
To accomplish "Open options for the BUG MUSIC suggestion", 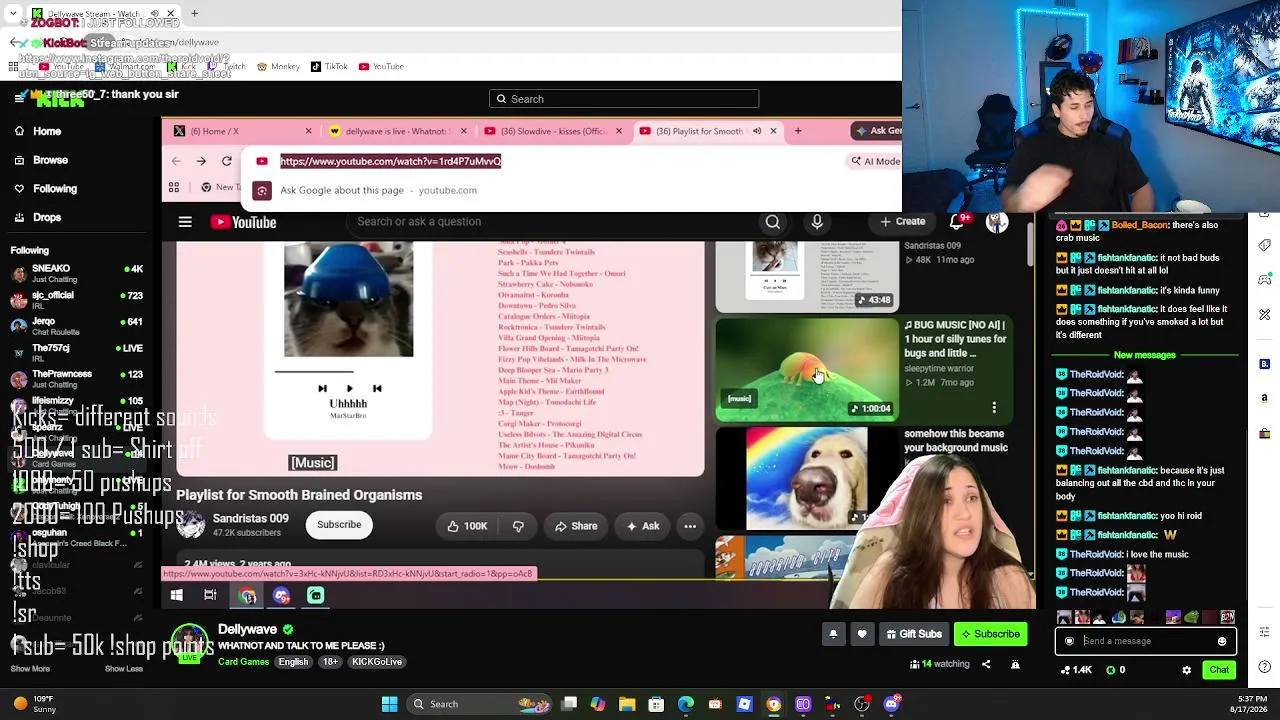I will tap(994, 407).
